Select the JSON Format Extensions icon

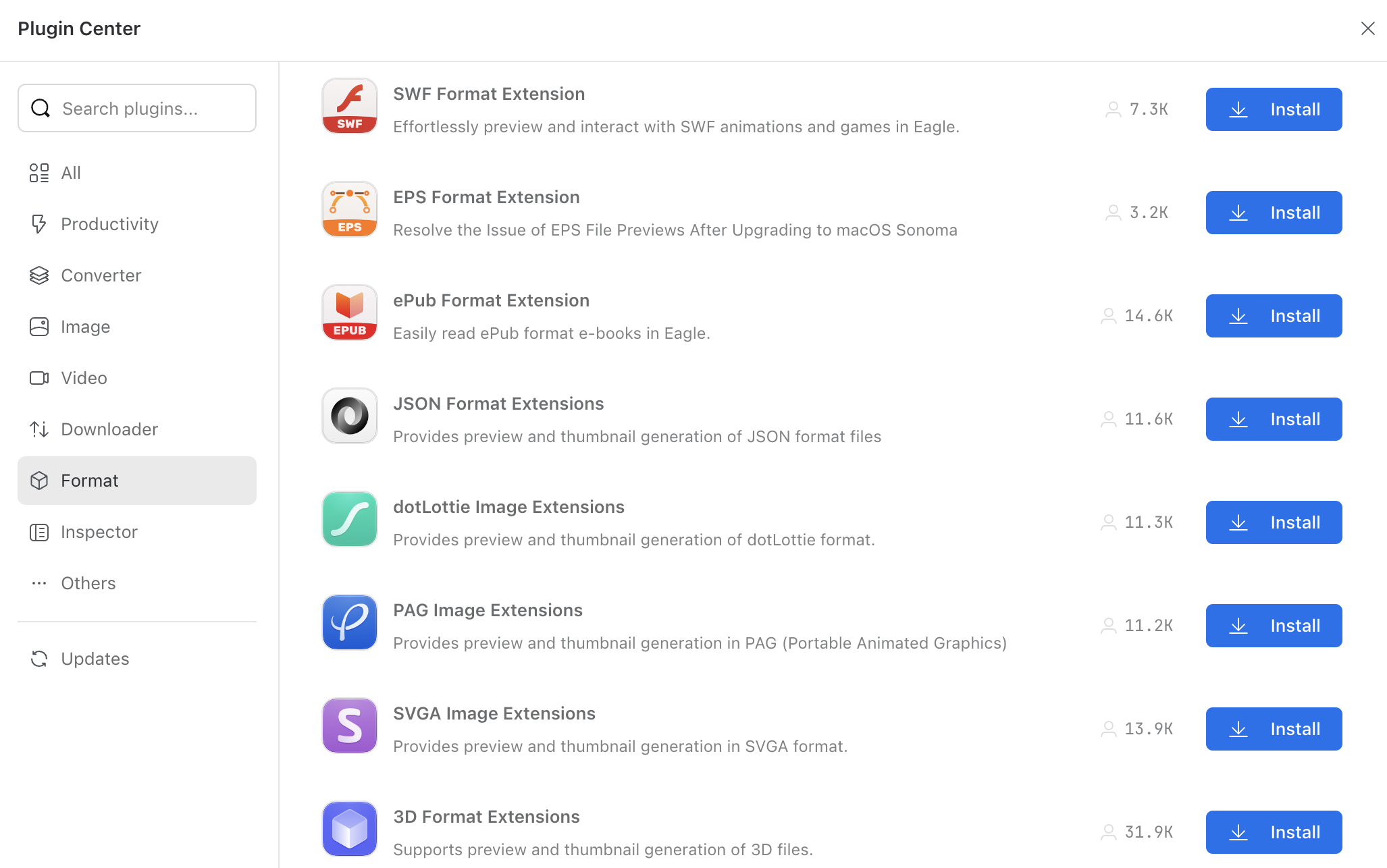point(349,416)
